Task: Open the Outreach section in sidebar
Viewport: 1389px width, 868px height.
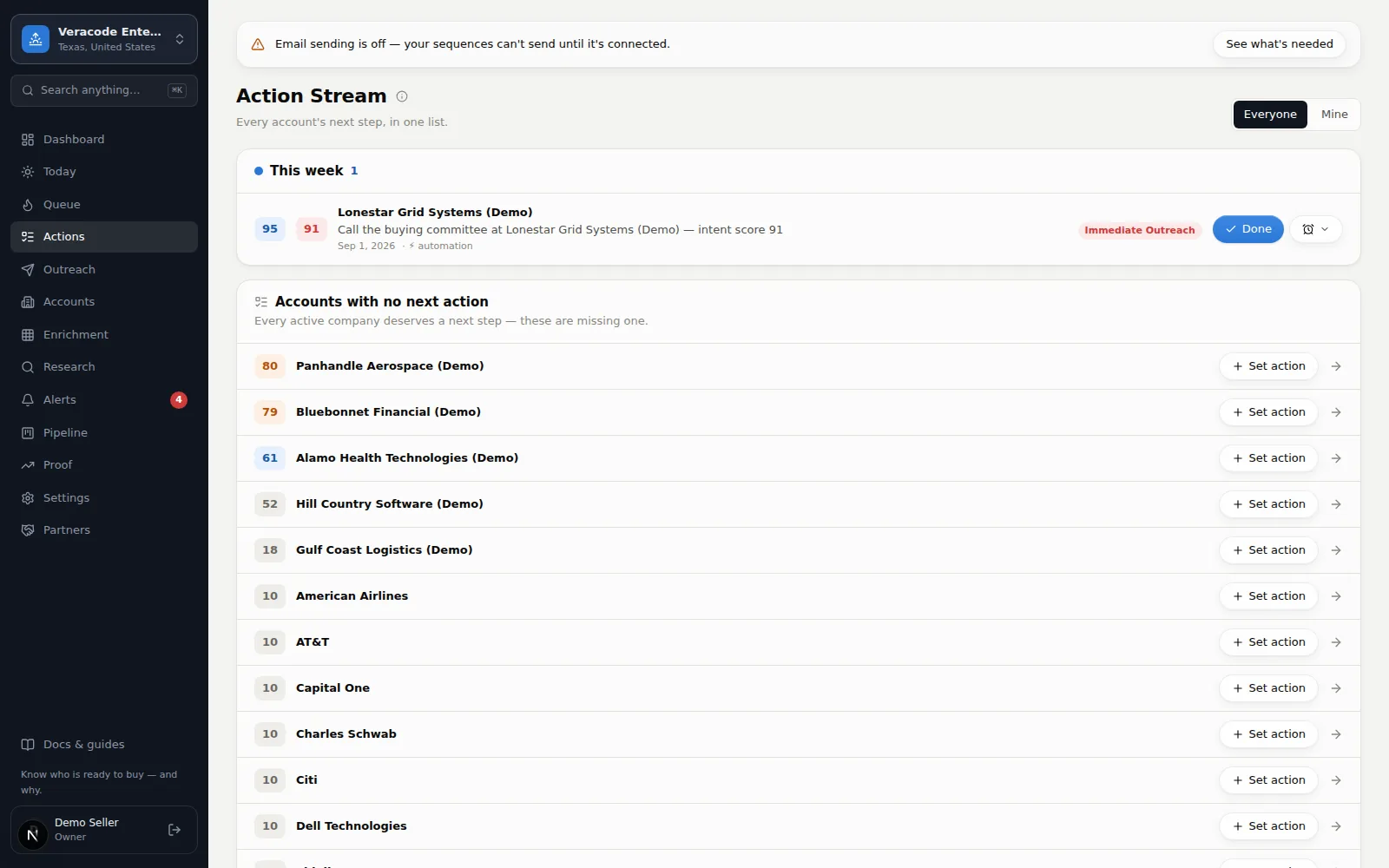Action: 103,269
